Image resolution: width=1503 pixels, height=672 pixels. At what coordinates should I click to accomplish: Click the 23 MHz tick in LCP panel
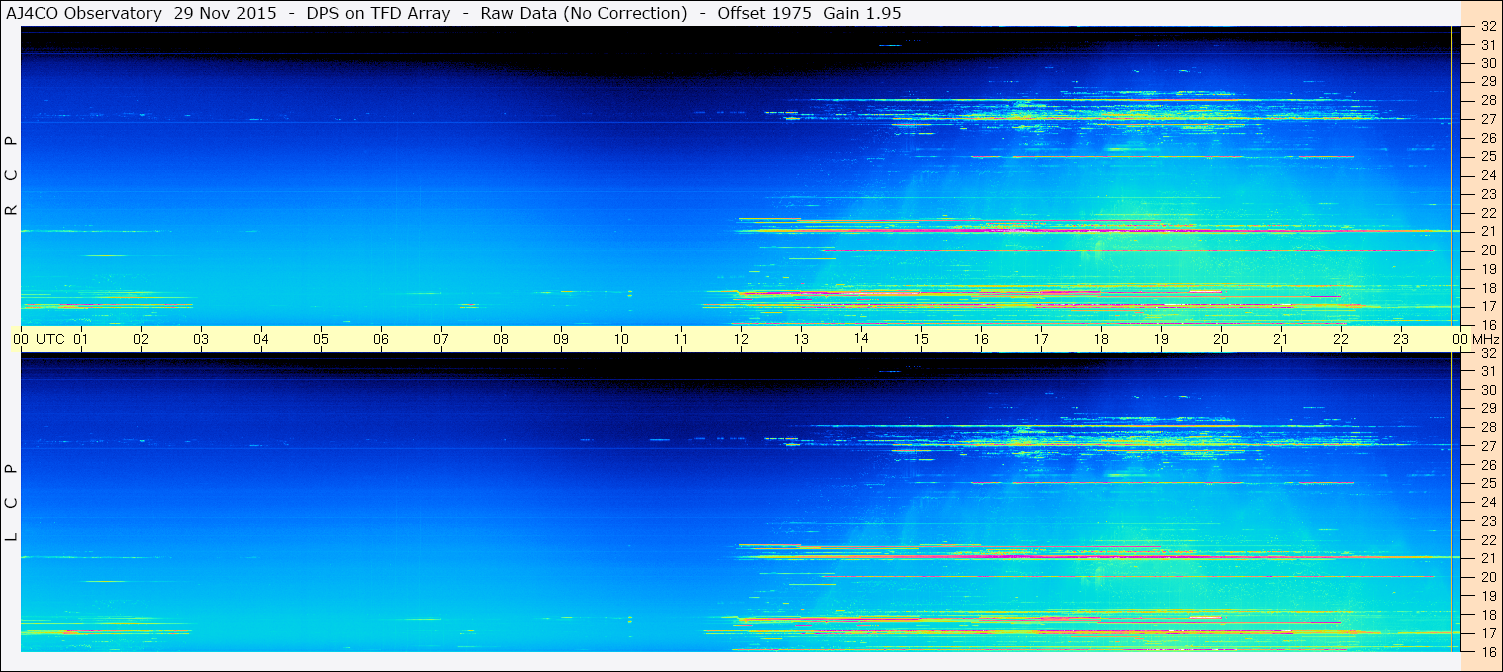[1487, 521]
